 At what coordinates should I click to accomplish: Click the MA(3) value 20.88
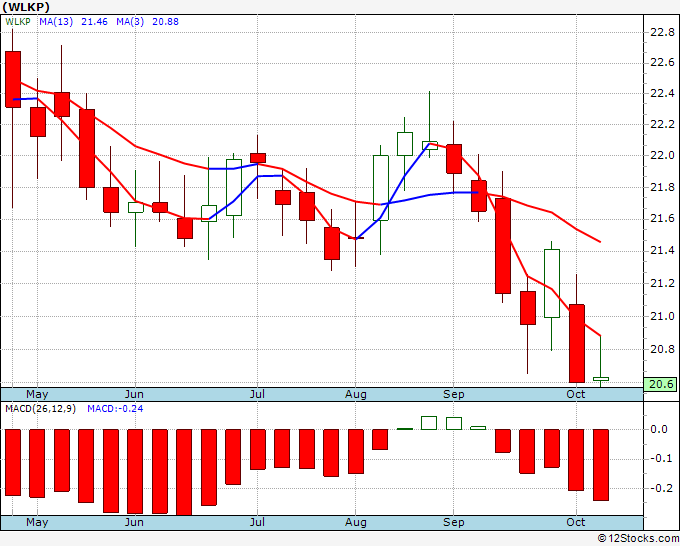[165, 22]
